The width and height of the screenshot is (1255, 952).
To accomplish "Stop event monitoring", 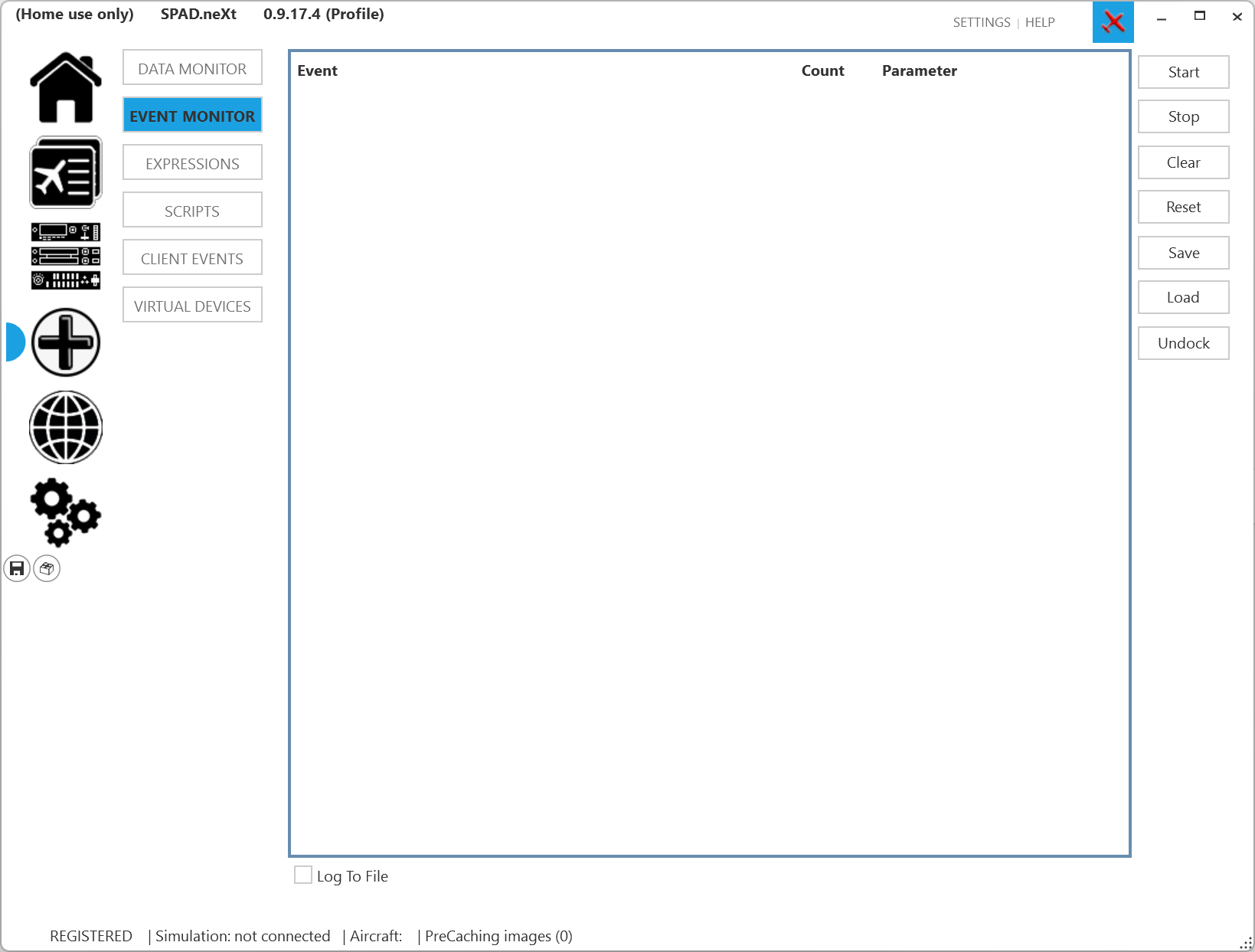I will click(x=1184, y=116).
